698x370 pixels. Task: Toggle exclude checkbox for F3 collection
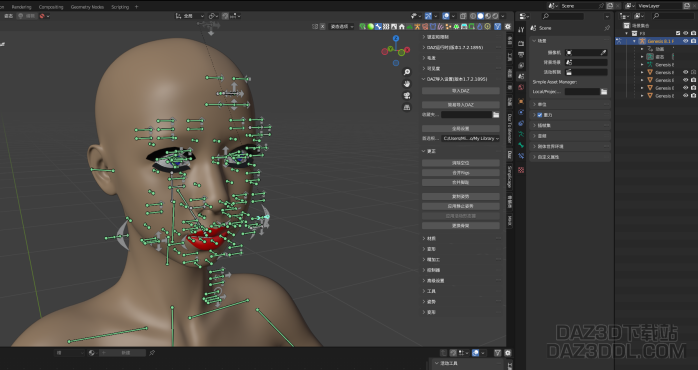coord(678,33)
